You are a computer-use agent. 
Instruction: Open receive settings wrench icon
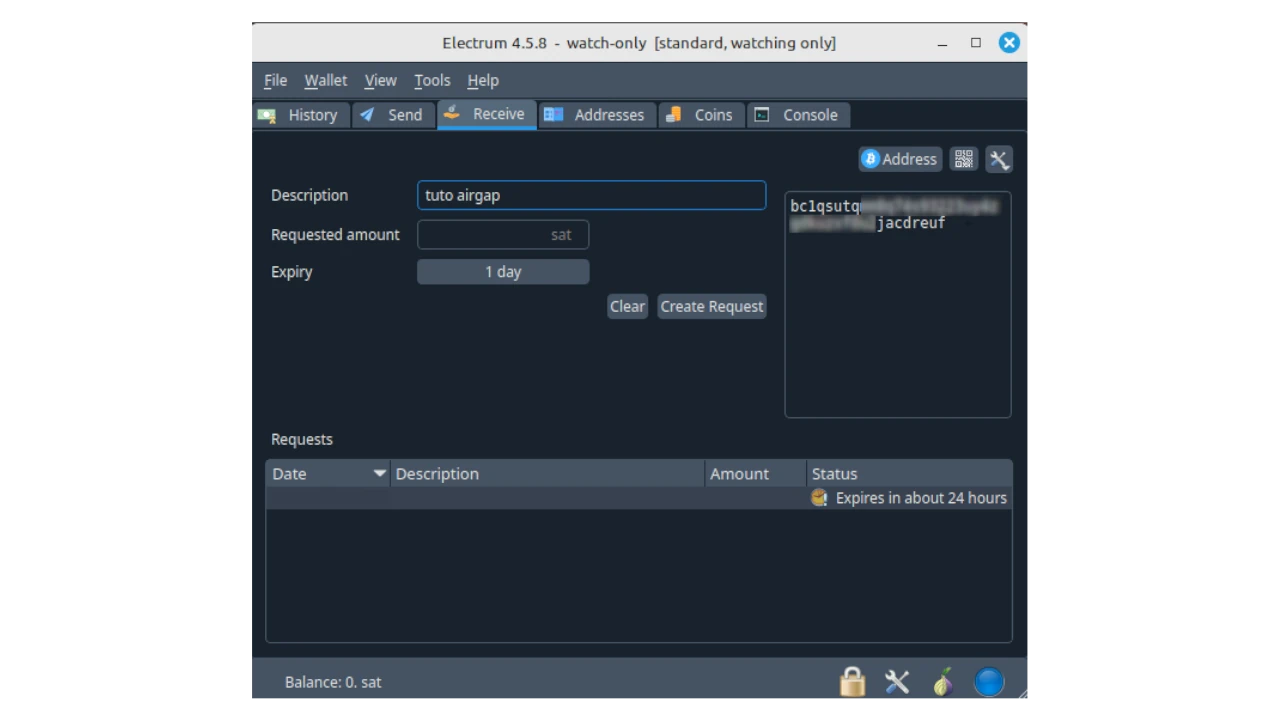[999, 159]
